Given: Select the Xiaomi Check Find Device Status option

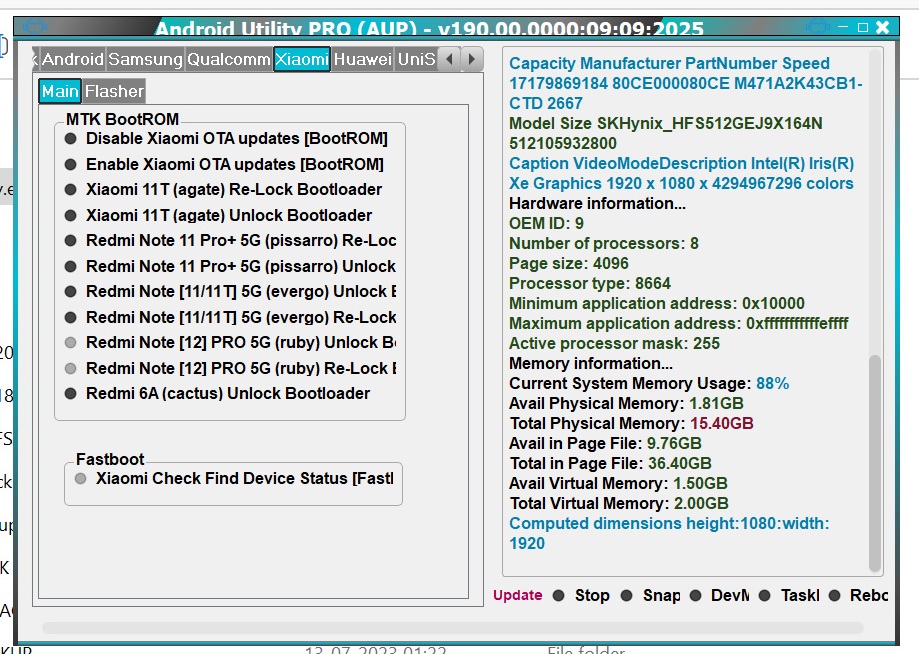Looking at the screenshot, I should pos(81,479).
